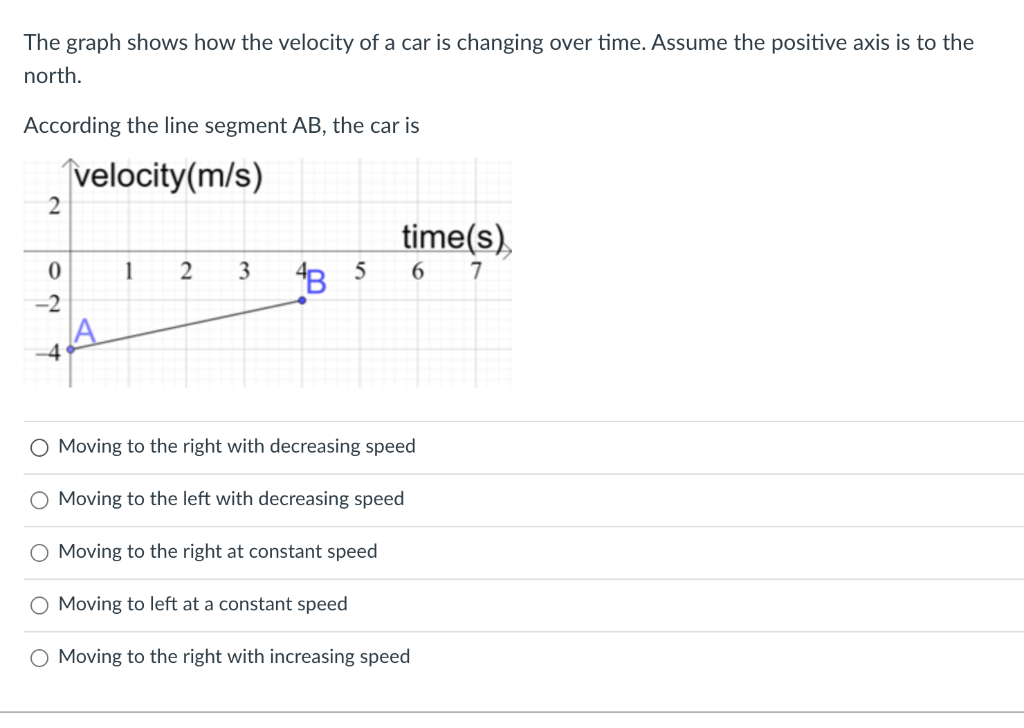
Task: Click the line segment between A and B
Action: click(187, 323)
